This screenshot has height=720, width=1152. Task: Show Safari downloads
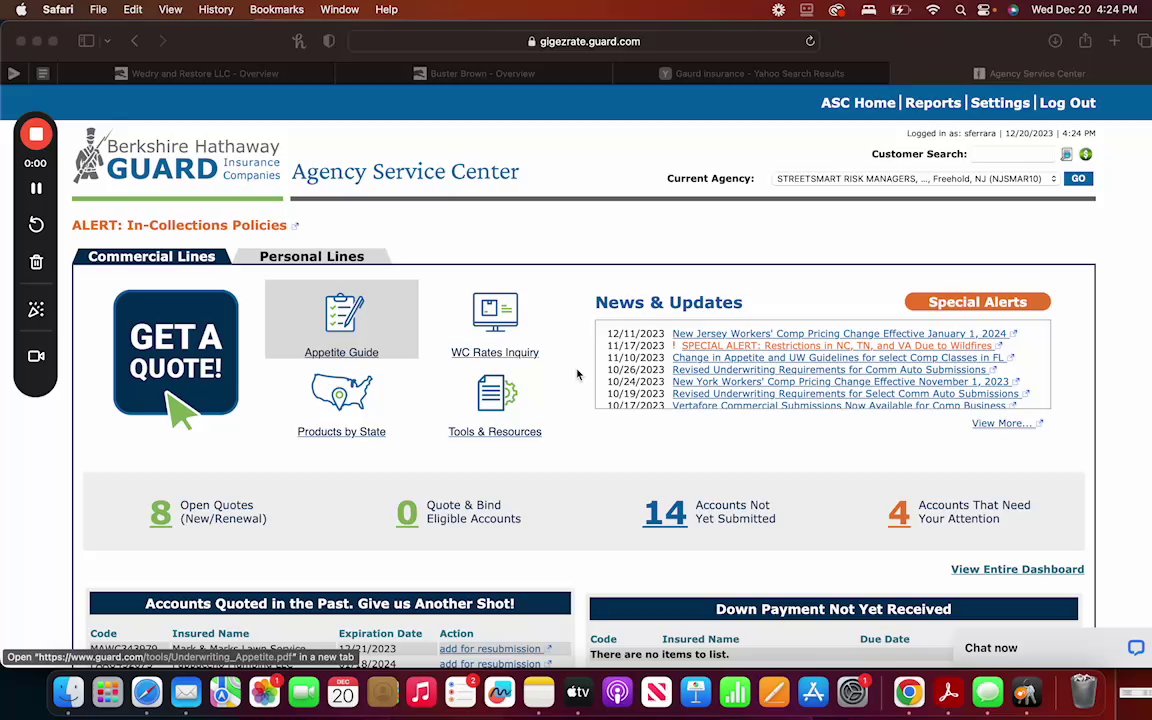1056,41
